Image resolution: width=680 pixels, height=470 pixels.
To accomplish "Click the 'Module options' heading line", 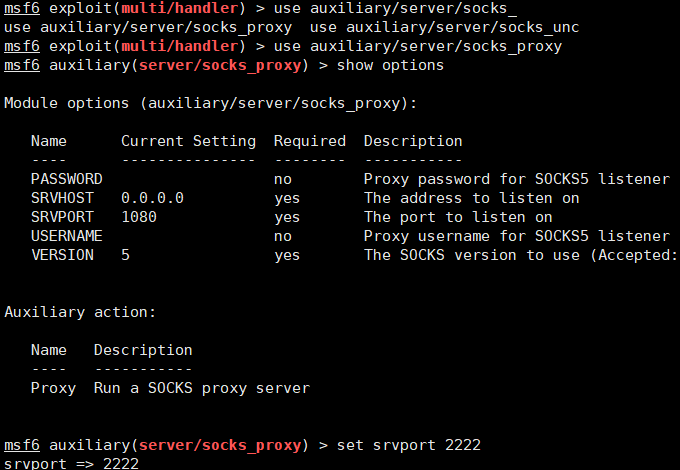I will coord(210,103).
